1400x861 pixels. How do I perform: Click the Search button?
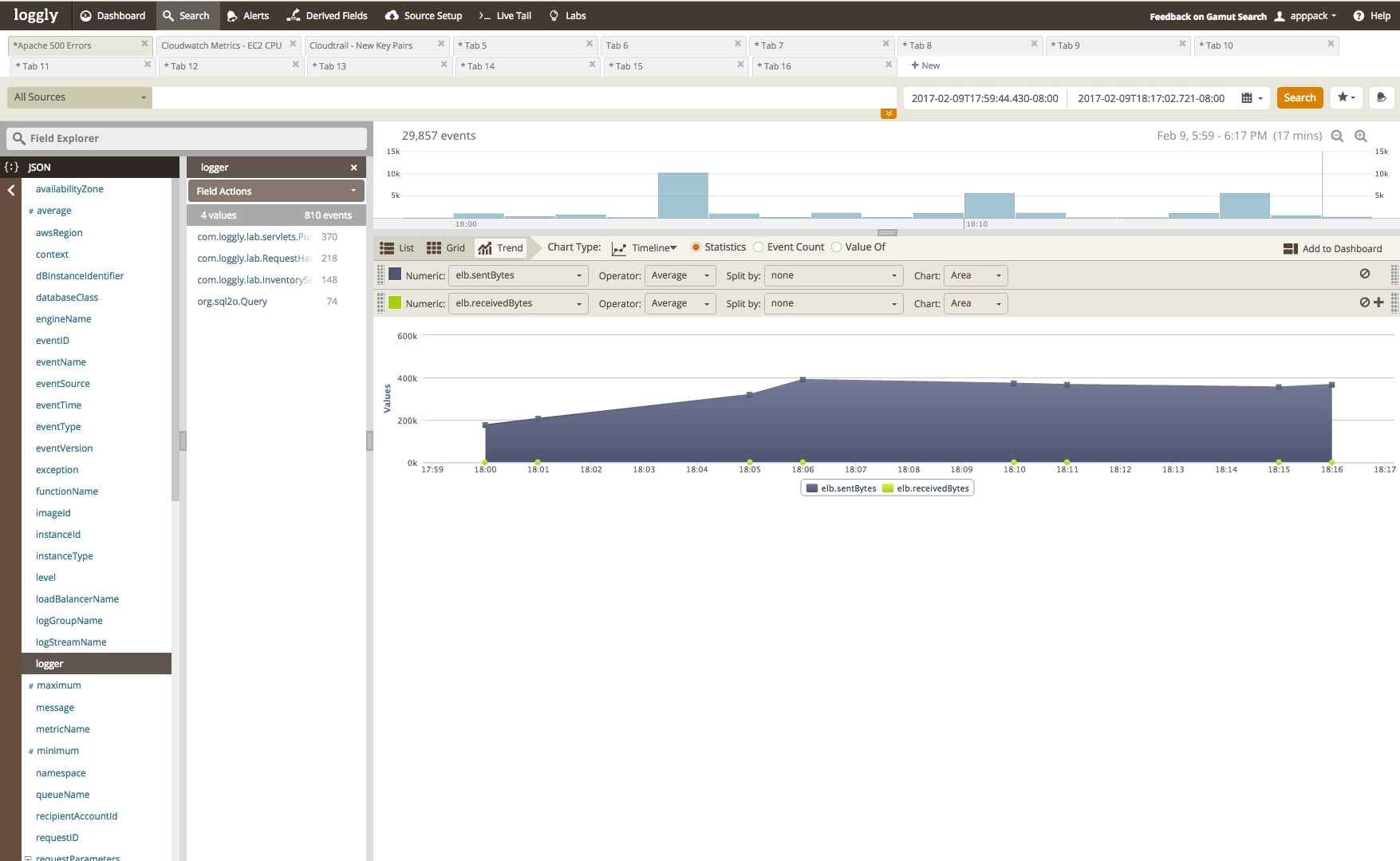click(1299, 97)
